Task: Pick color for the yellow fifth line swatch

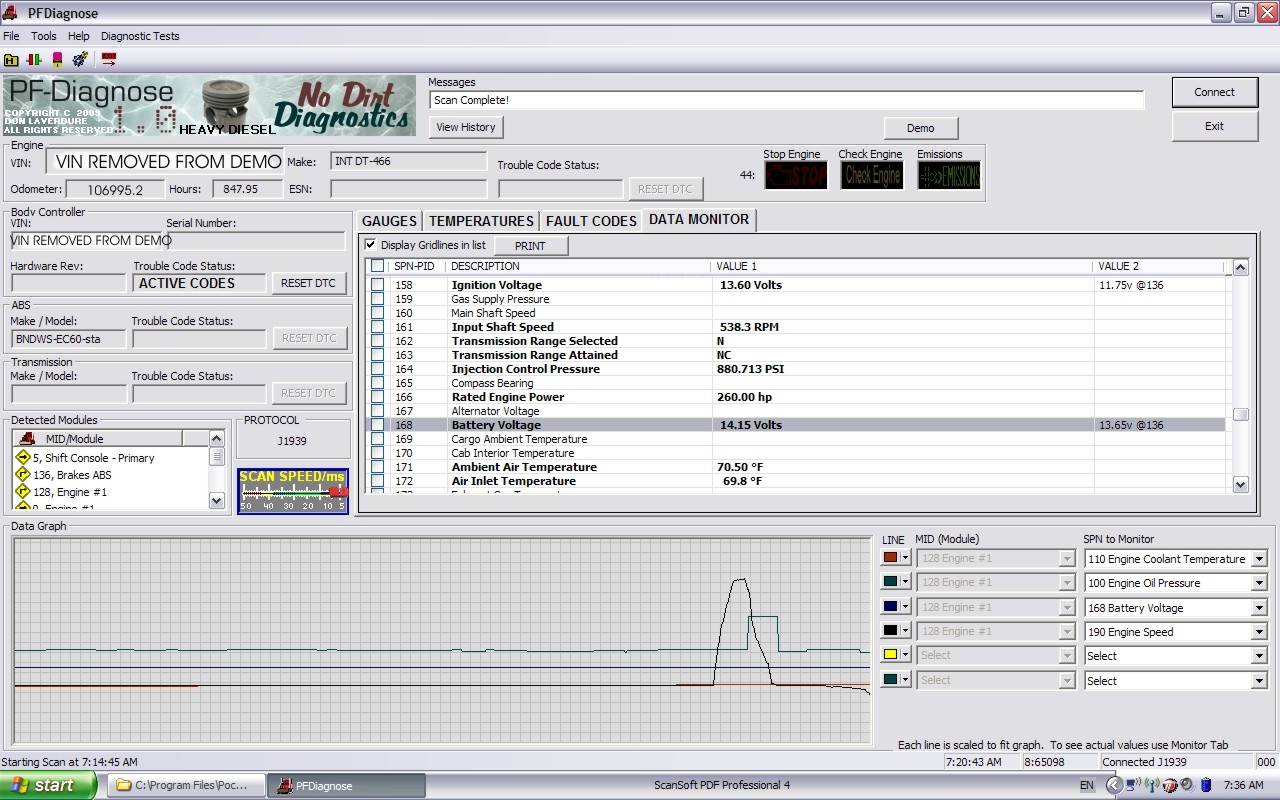Action: 896,655
